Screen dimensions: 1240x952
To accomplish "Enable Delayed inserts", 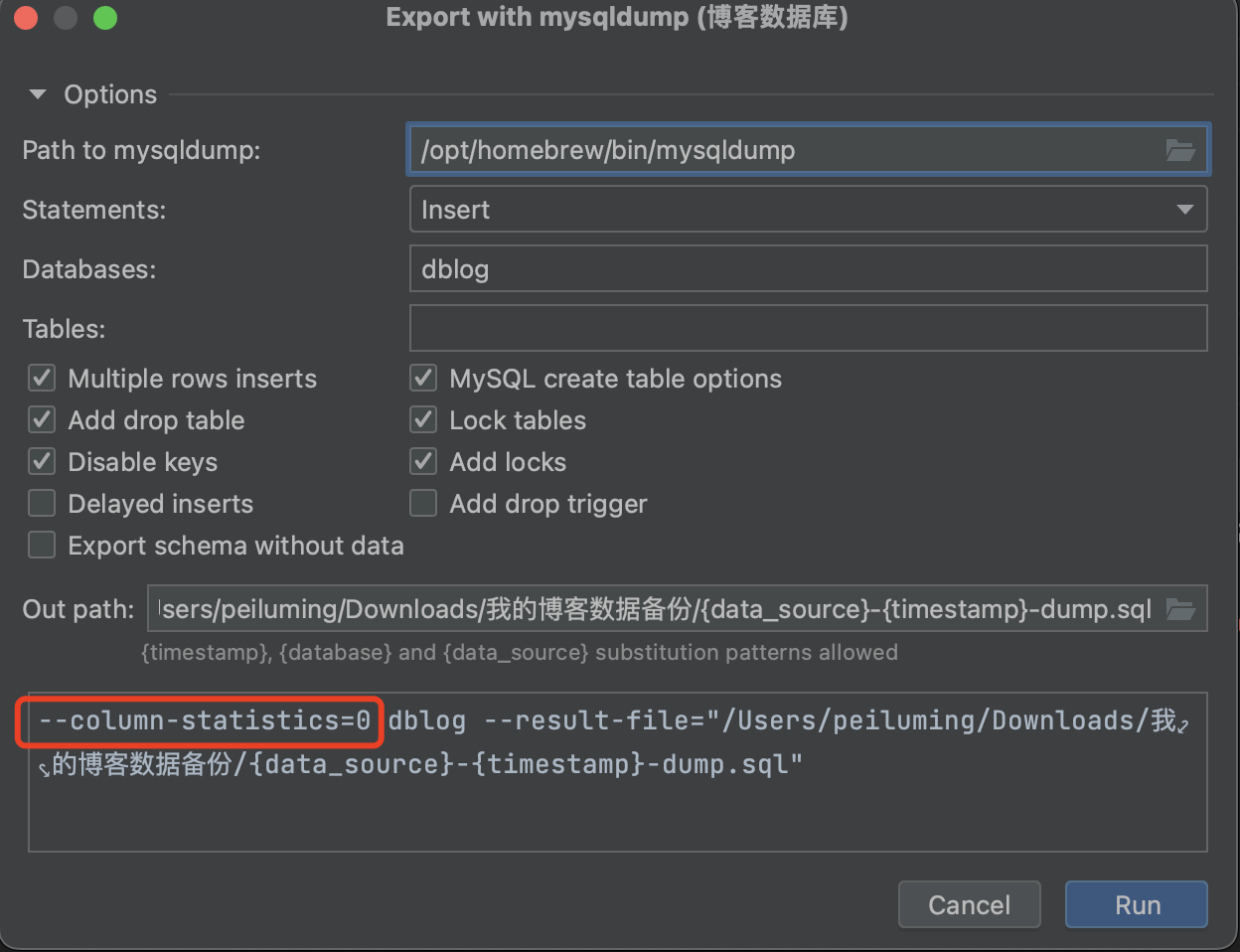I will coord(41,503).
